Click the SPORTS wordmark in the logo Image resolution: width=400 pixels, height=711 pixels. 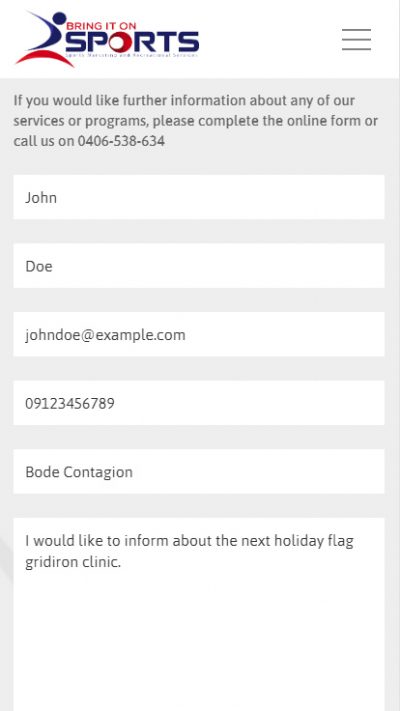[x=132, y=42]
